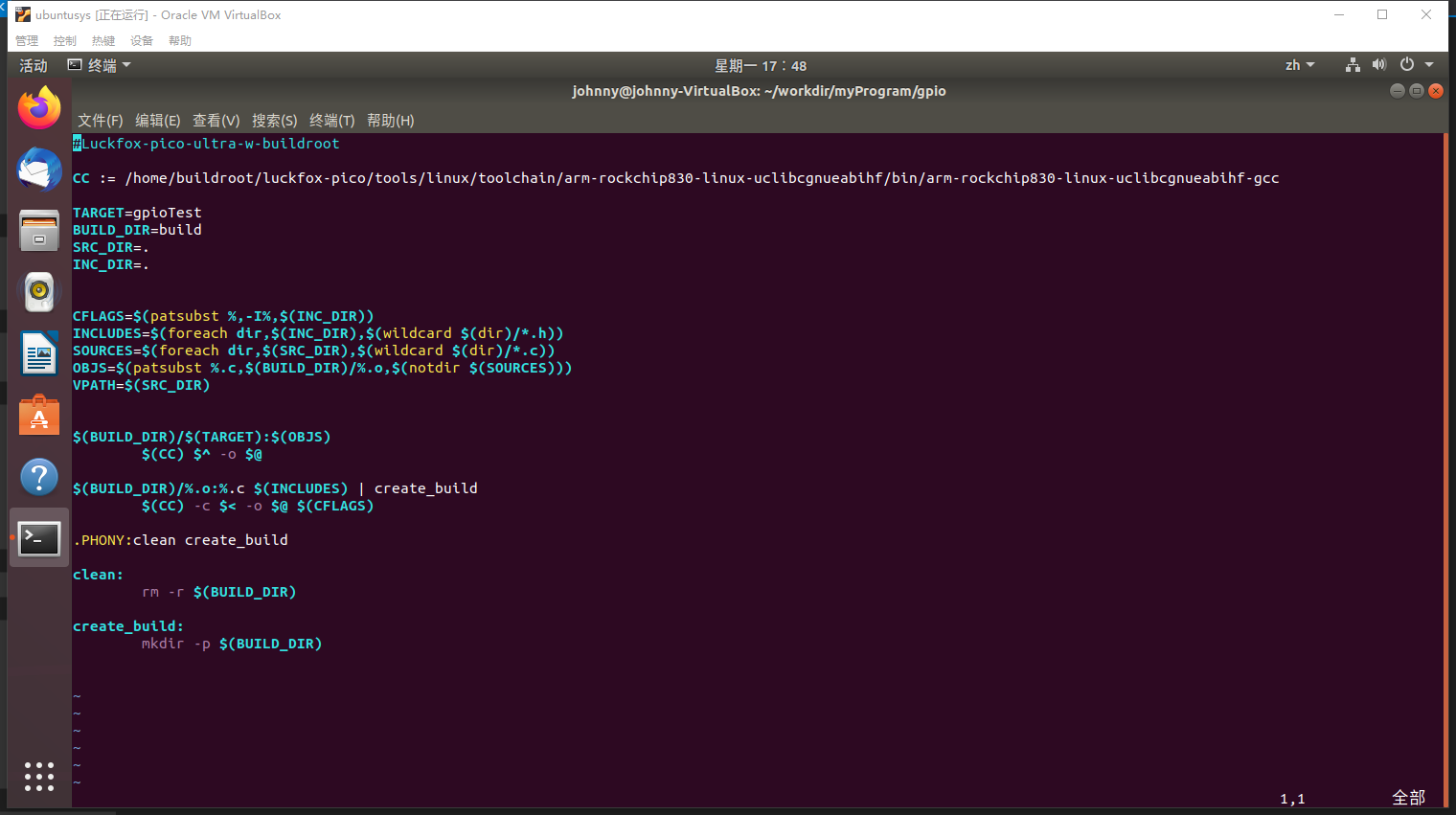This screenshot has width=1456, height=815.
Task: Open the zh input language dropdown
Action: (x=1300, y=65)
